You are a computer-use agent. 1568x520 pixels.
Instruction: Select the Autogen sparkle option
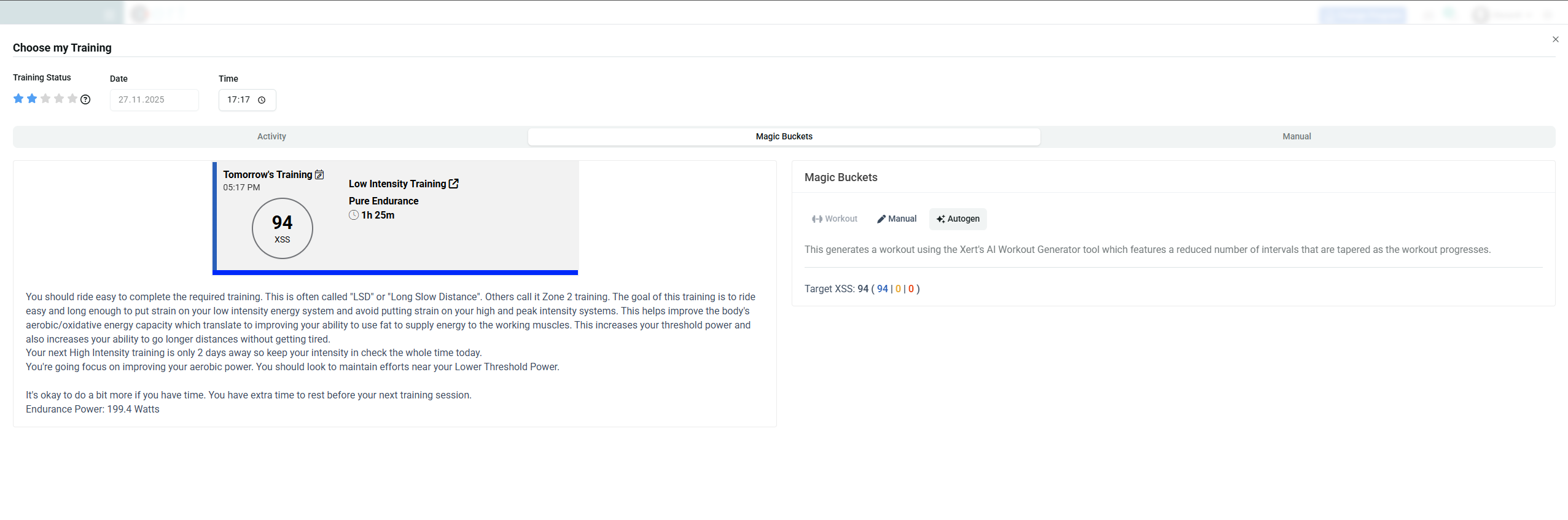click(x=958, y=219)
